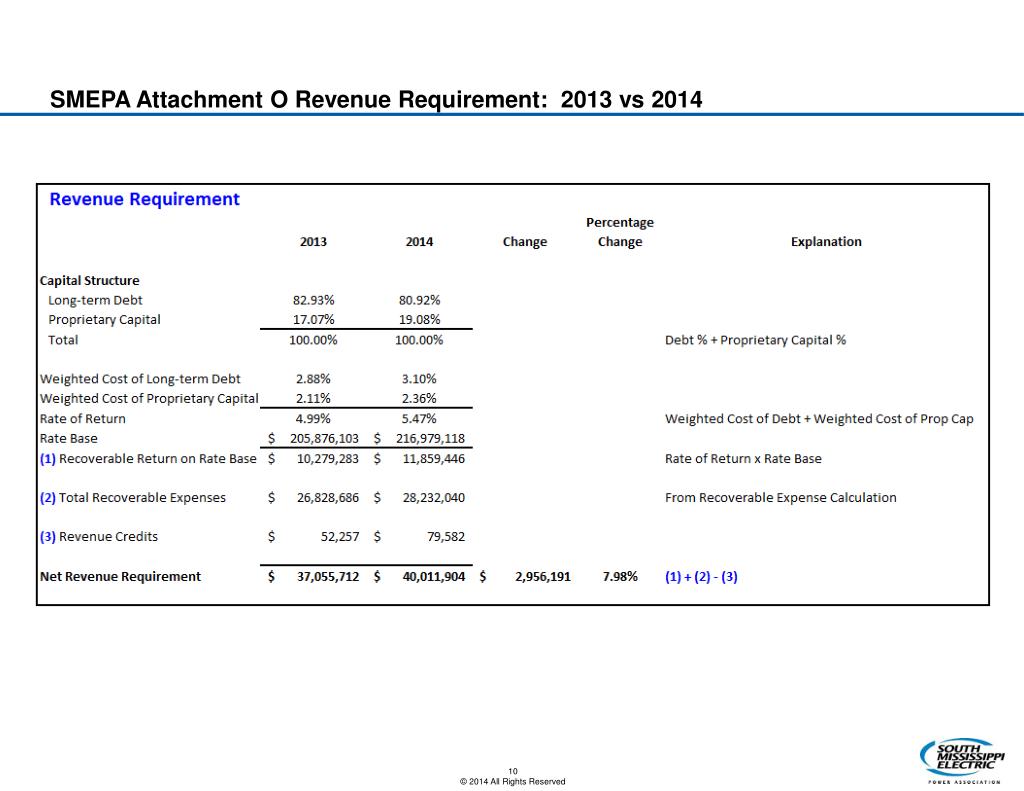The width and height of the screenshot is (1024, 791).
Task: Select the percentage change 7.98%
Action: 620,577
